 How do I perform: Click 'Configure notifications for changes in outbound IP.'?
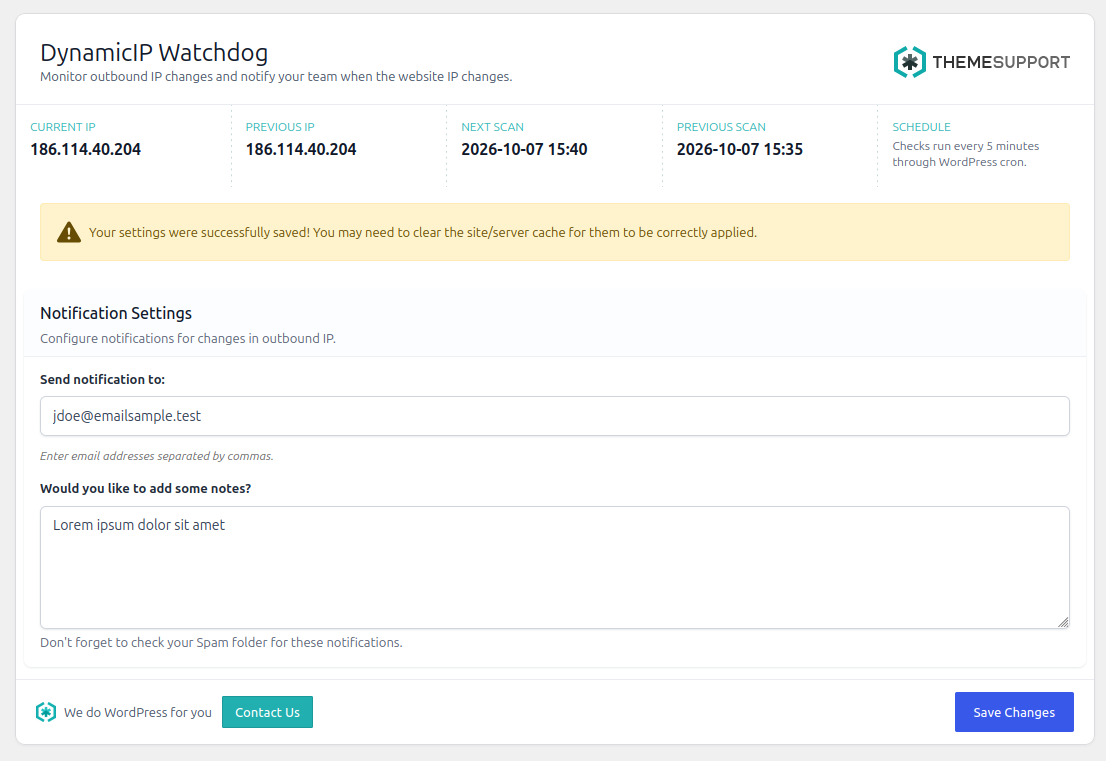[188, 339]
